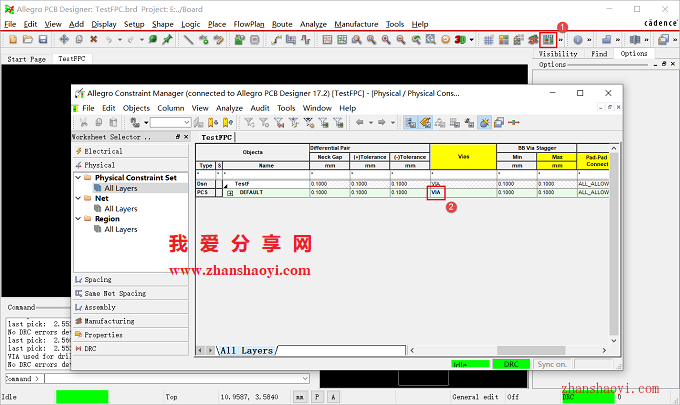Image resolution: width=680 pixels, height=405 pixels.
Task: Select All Layers under Net
Action: coord(121,209)
